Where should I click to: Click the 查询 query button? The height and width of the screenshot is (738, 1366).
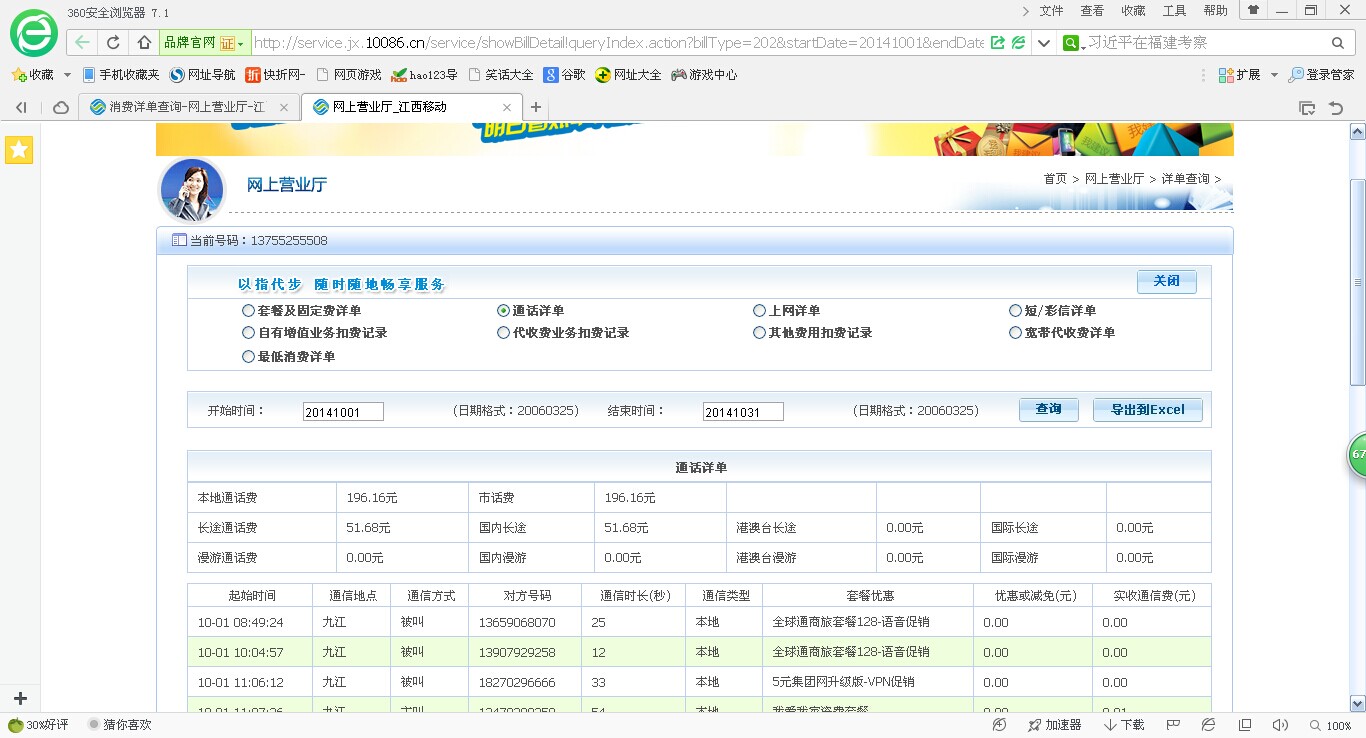coord(1048,410)
